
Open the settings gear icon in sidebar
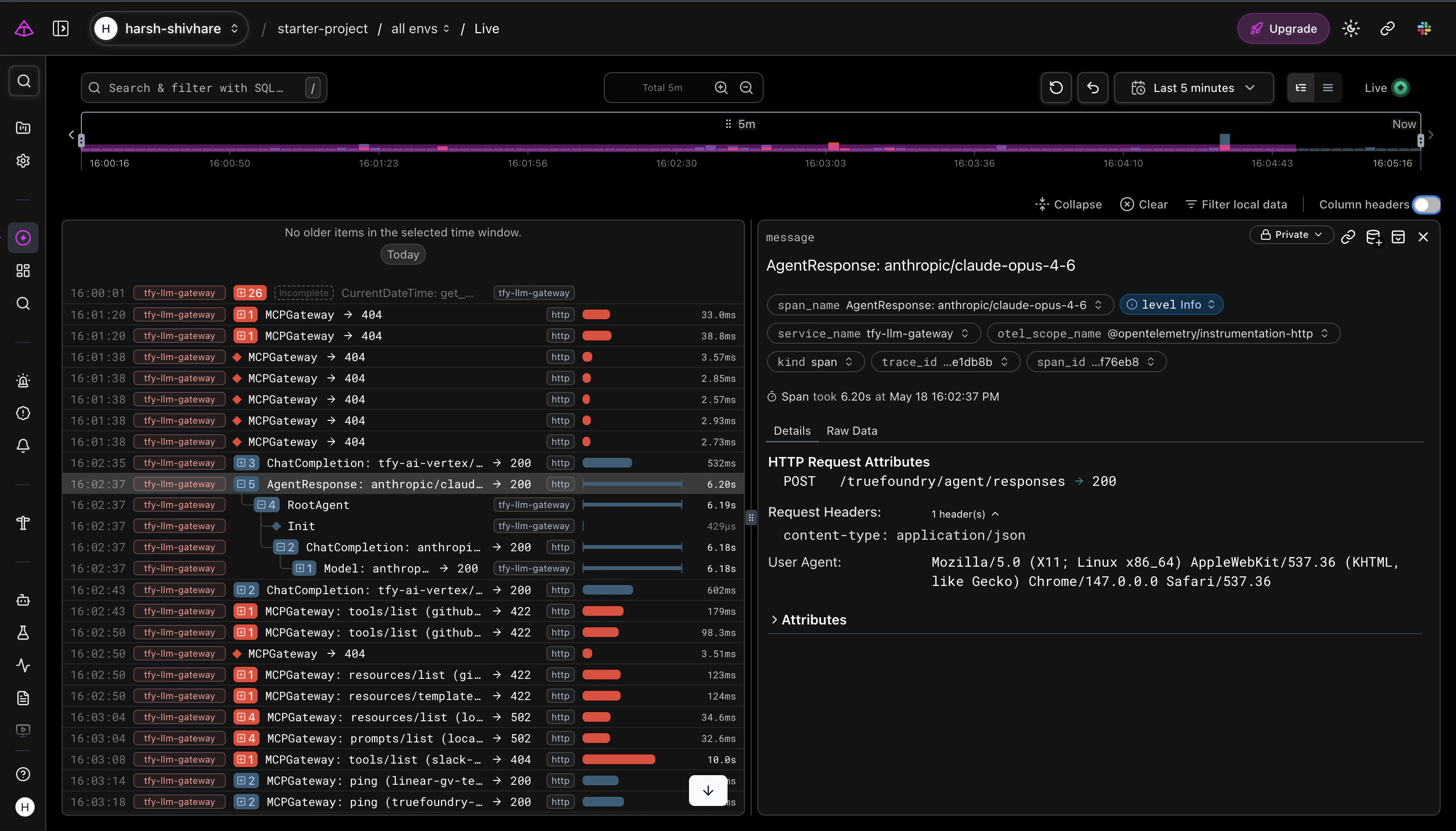coord(24,161)
